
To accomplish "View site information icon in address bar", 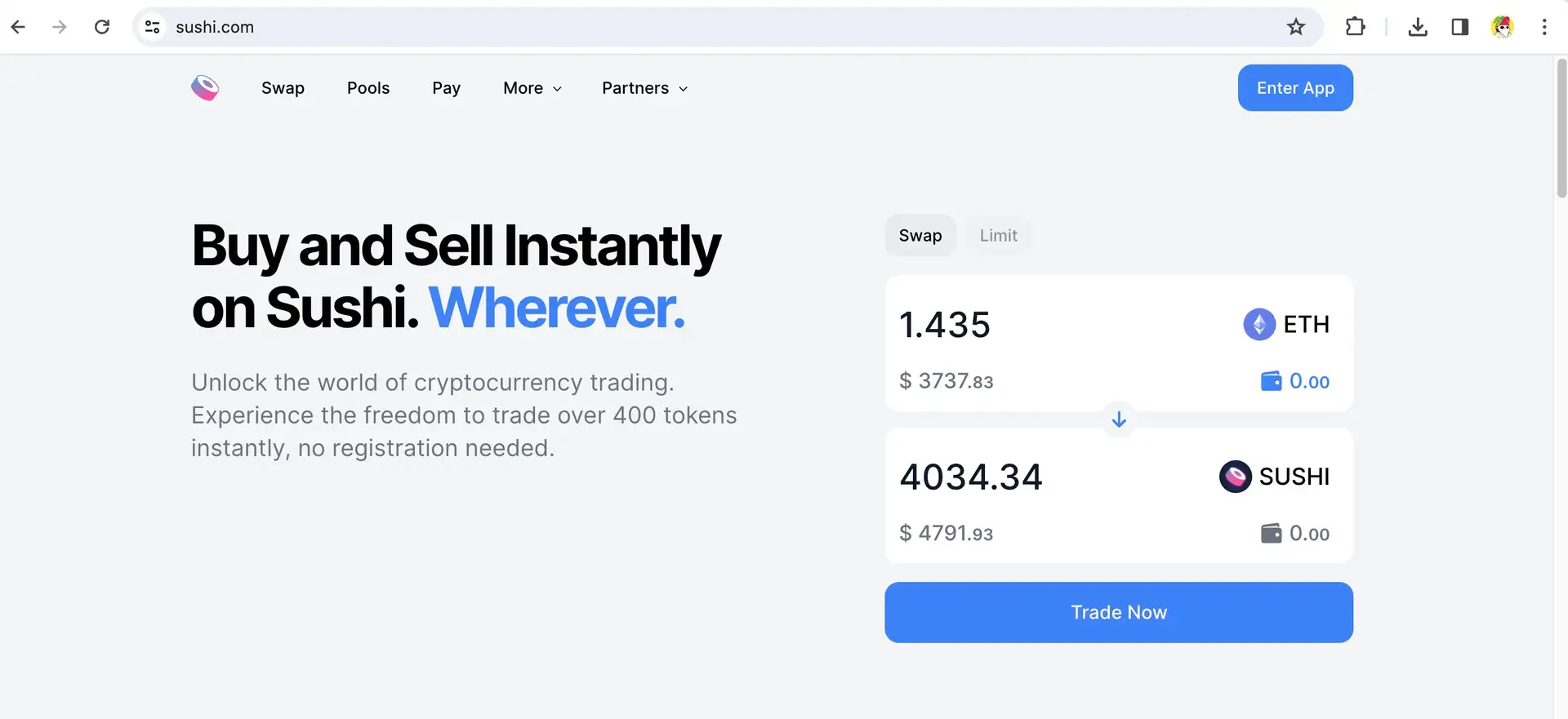I will point(153,27).
